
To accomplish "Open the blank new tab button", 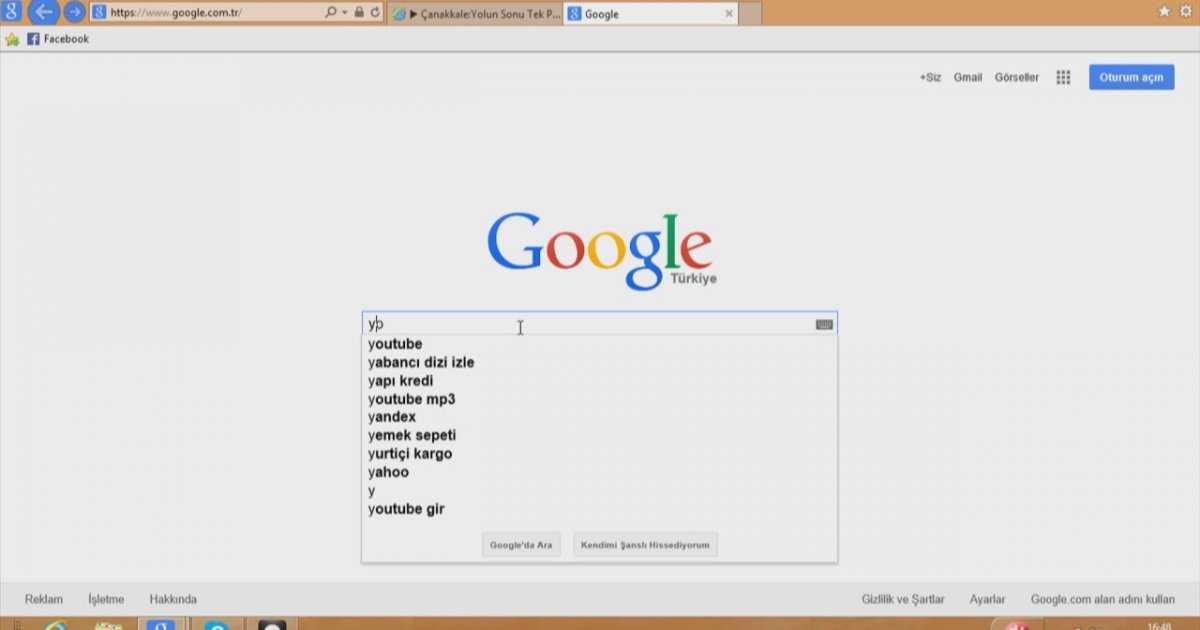I will coord(750,14).
